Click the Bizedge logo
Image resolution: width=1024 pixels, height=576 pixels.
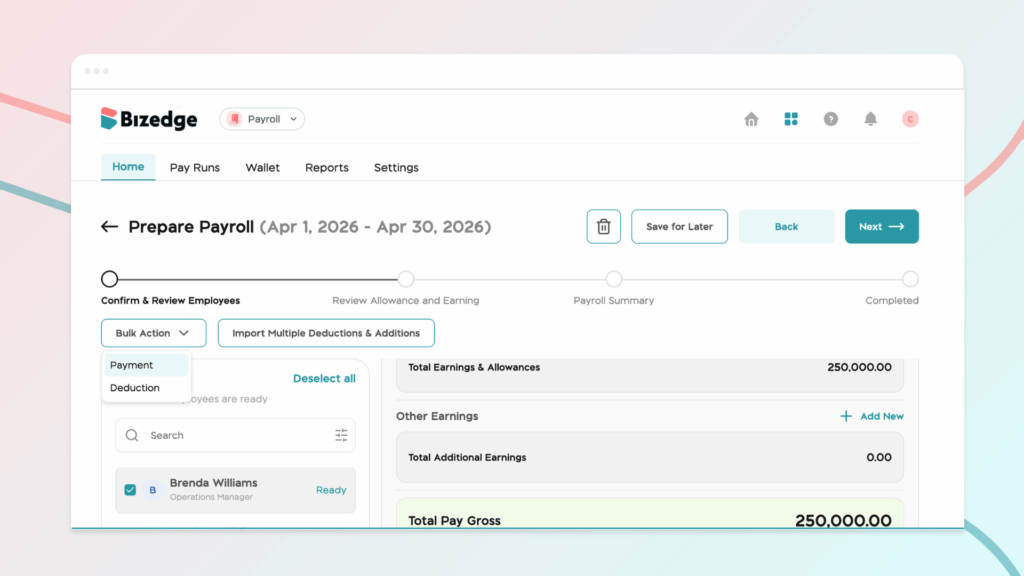(149, 119)
